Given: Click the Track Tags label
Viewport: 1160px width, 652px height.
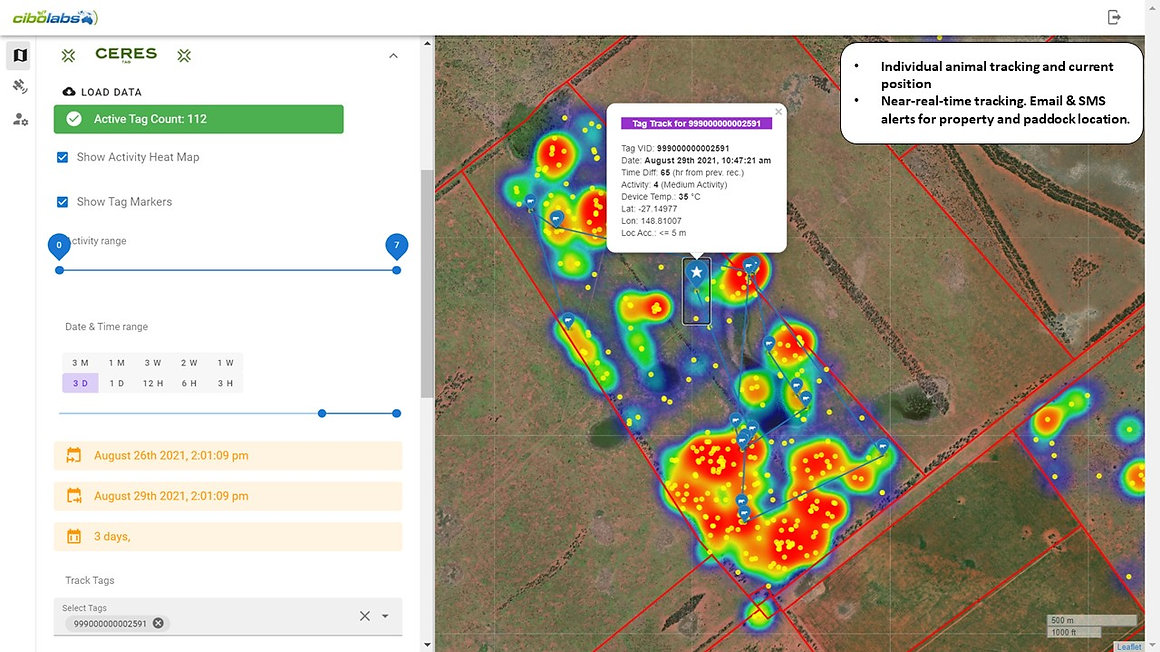Looking at the screenshot, I should tap(90, 580).
